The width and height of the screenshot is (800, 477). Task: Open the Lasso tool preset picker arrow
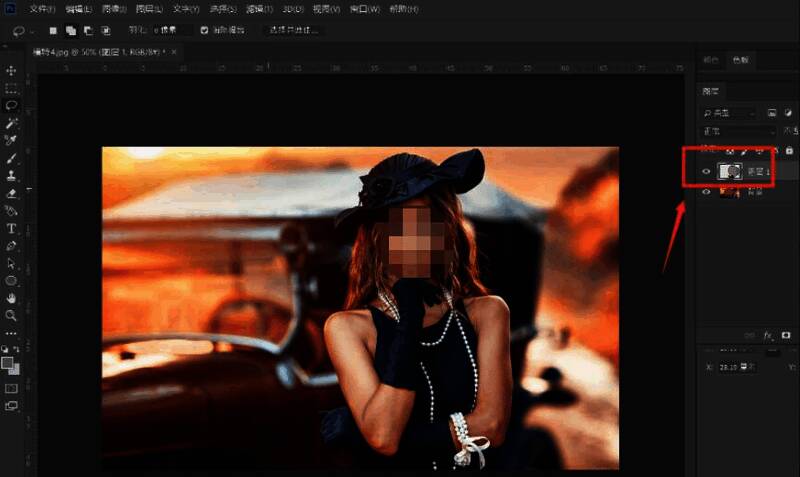coord(33,31)
